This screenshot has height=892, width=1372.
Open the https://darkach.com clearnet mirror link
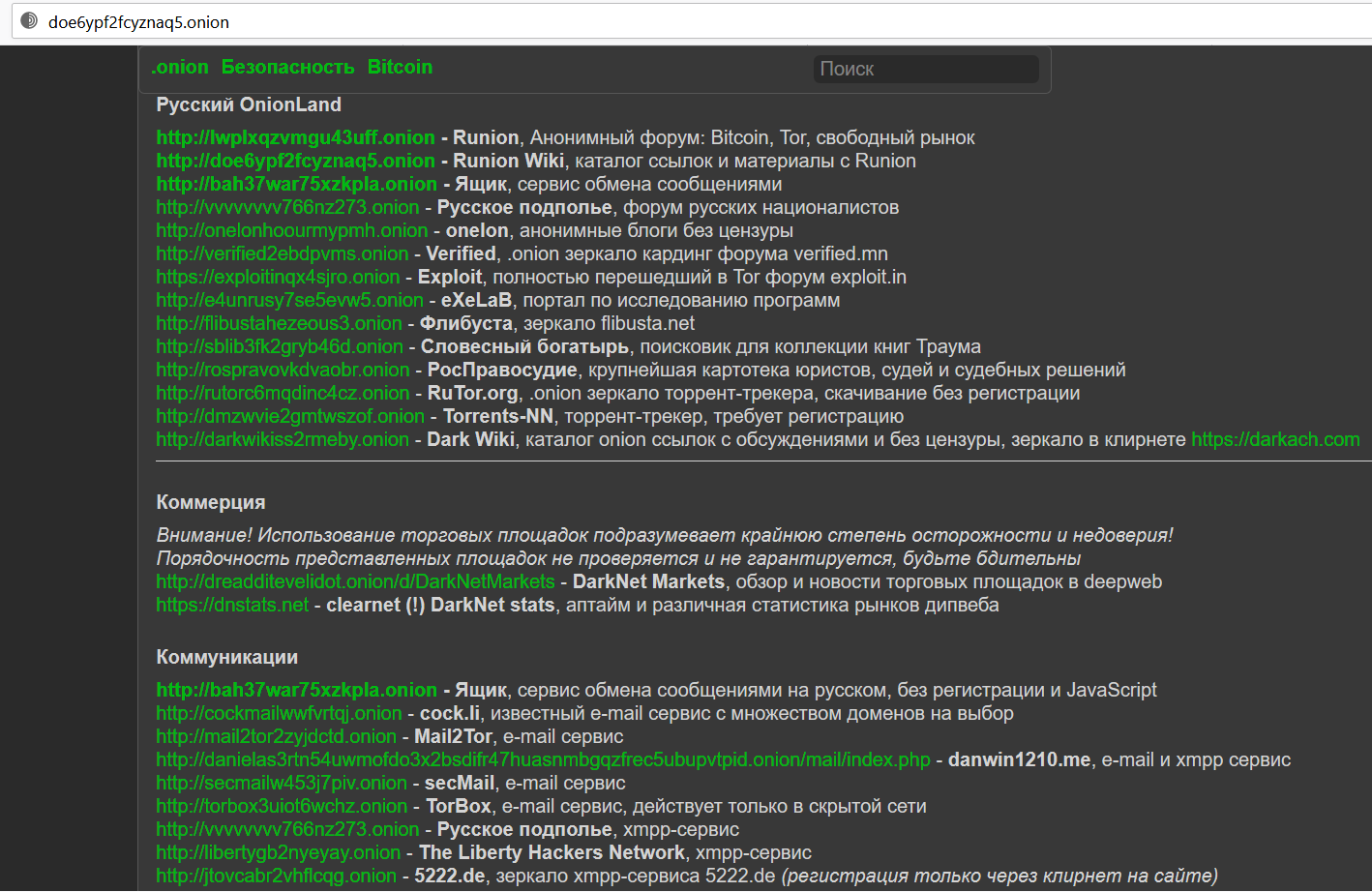click(x=1275, y=439)
